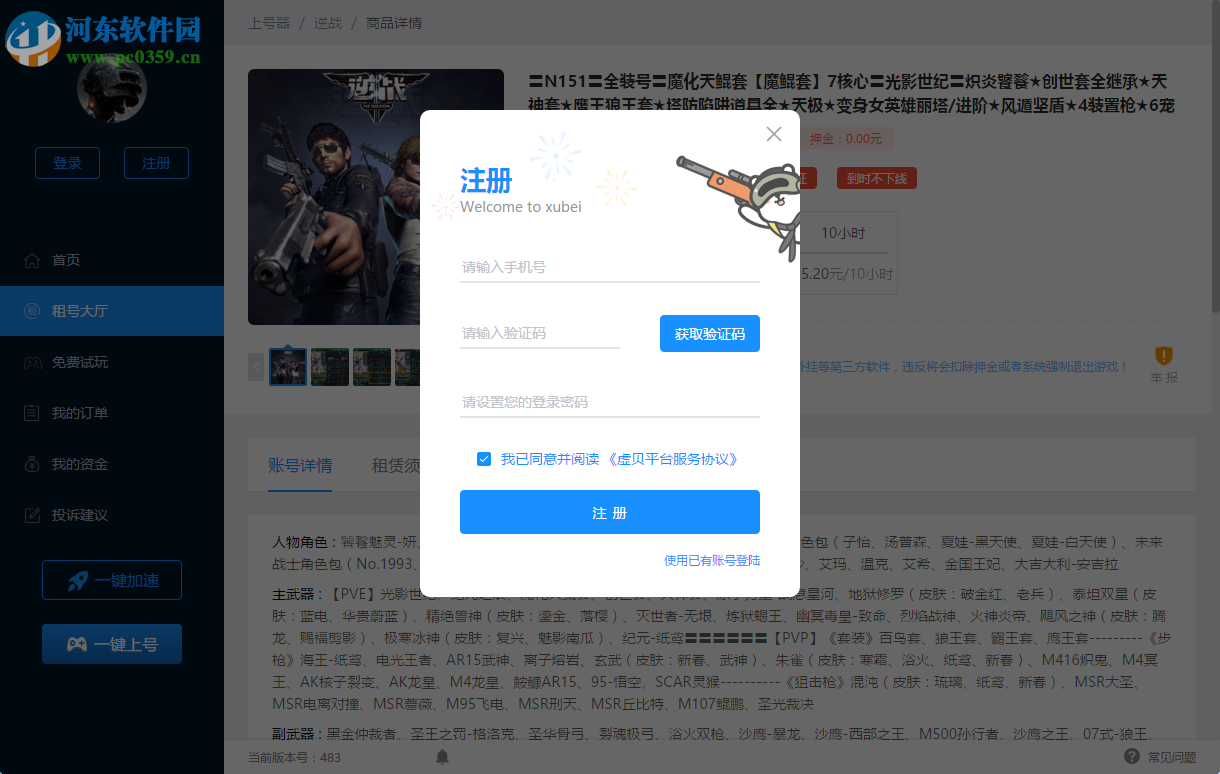Image resolution: width=1220 pixels, height=774 pixels.
Task: Click 获取验证码 to request a code
Action: (x=710, y=333)
